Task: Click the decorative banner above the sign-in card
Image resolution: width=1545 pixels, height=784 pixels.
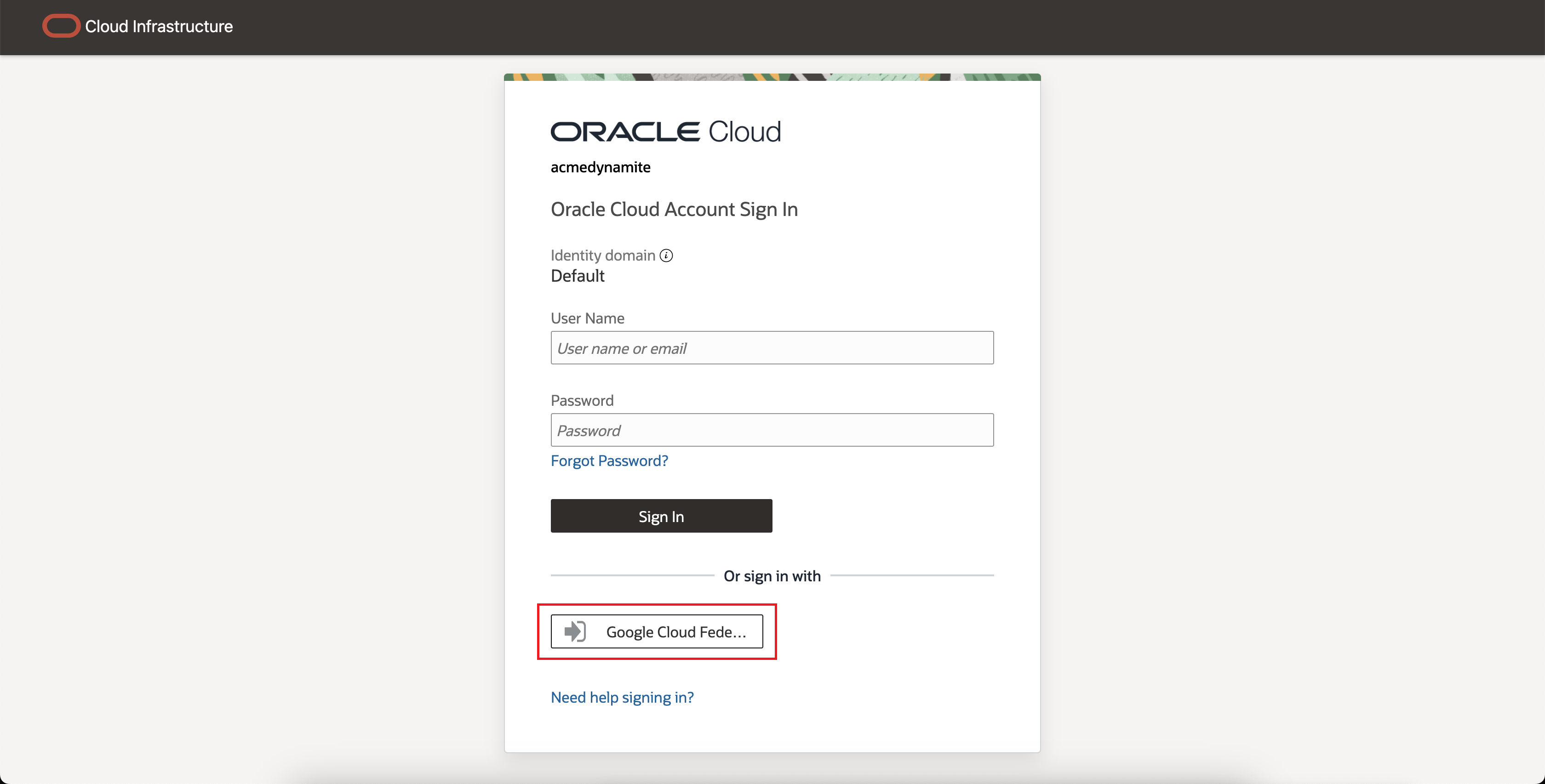Action: tap(771, 77)
